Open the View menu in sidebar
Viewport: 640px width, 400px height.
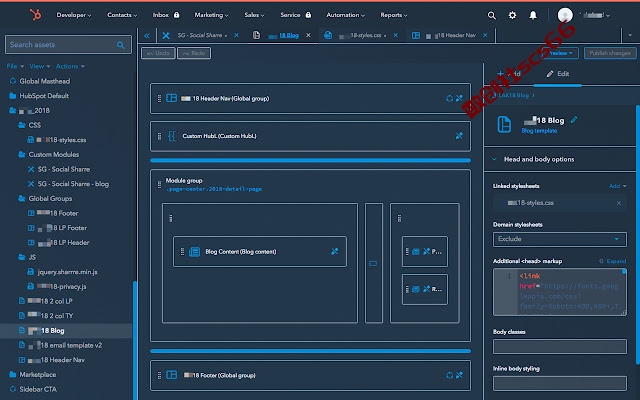point(40,66)
